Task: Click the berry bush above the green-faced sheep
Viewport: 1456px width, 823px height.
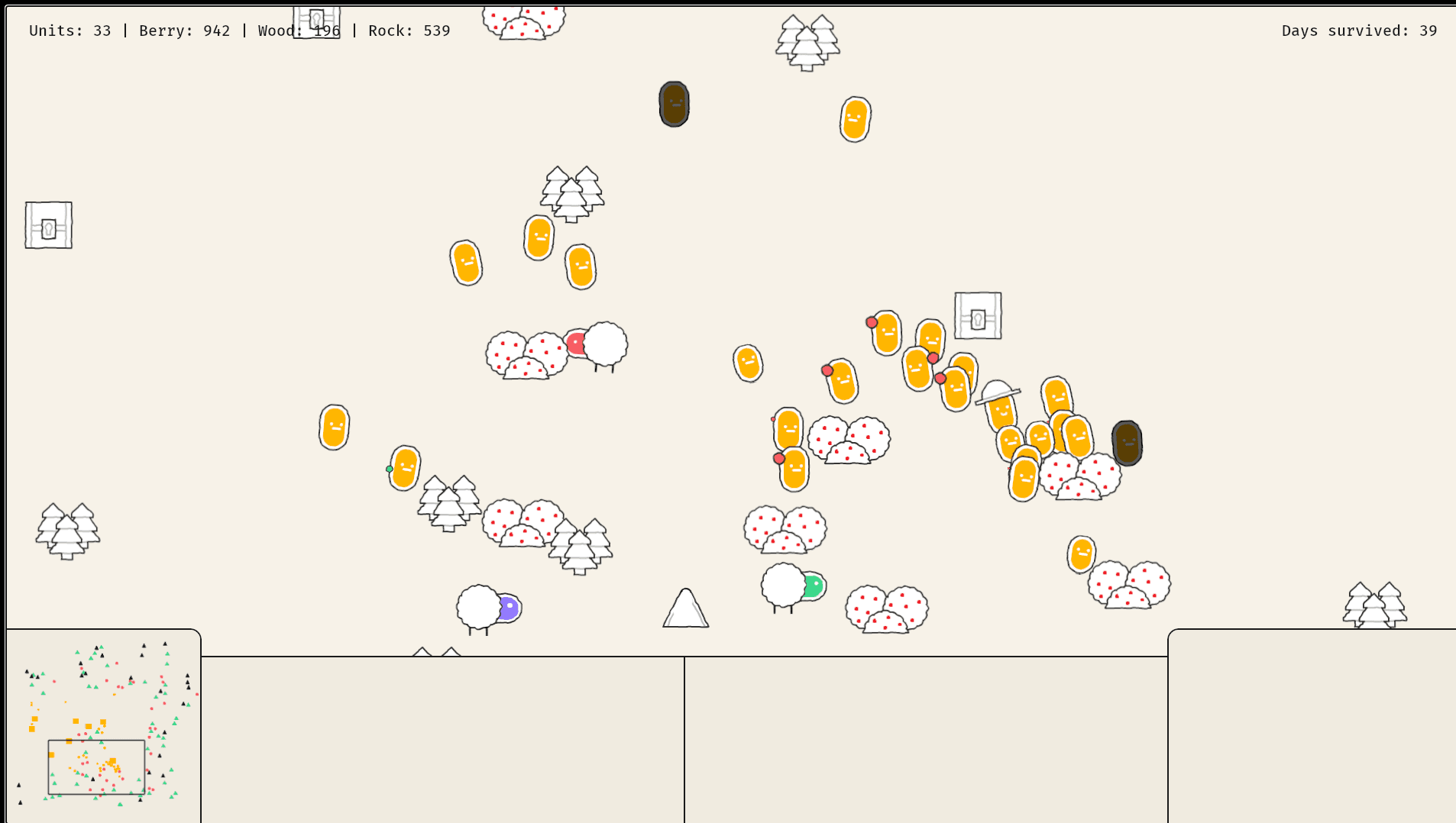Action: pos(785,529)
